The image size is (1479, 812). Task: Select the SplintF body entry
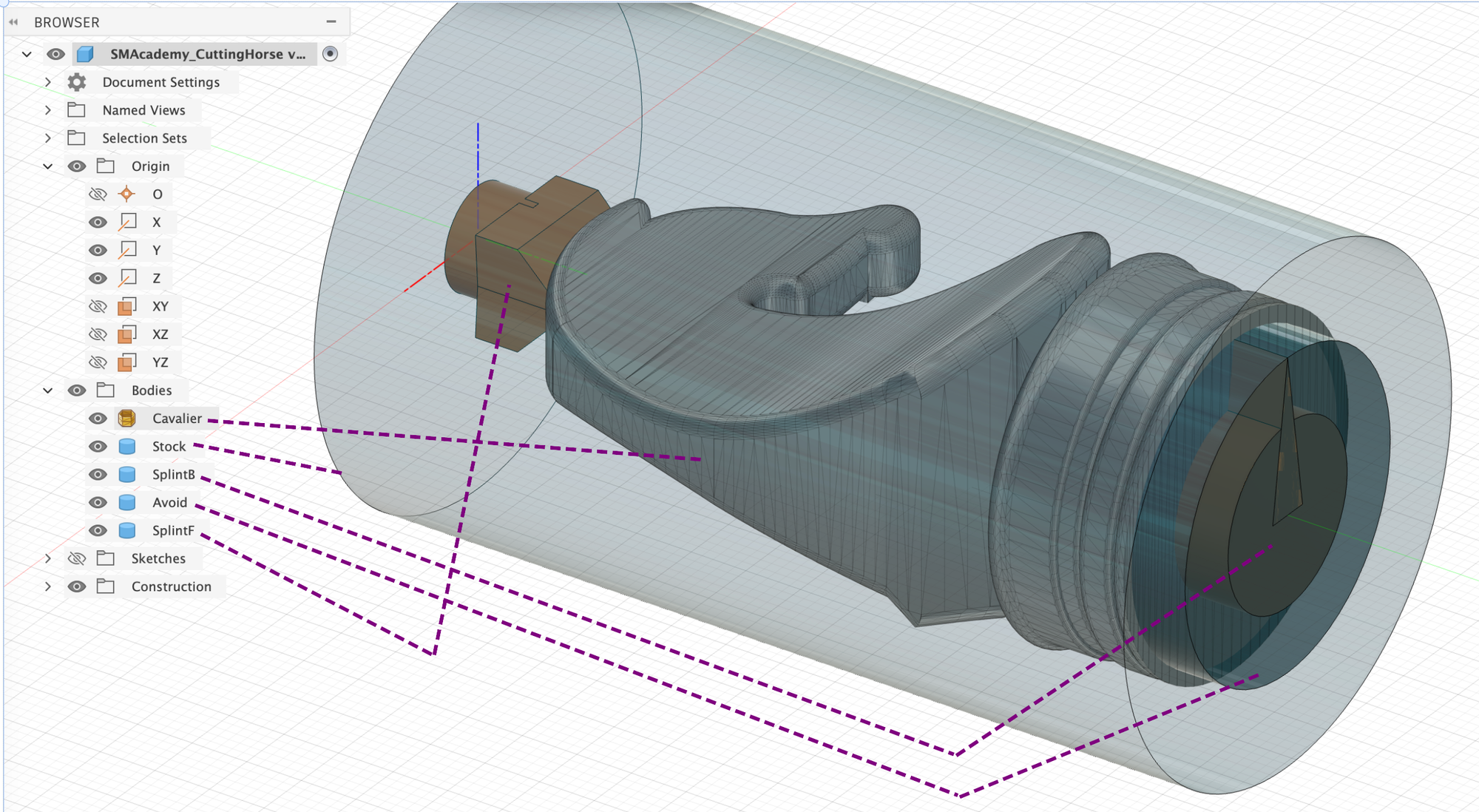coord(173,531)
